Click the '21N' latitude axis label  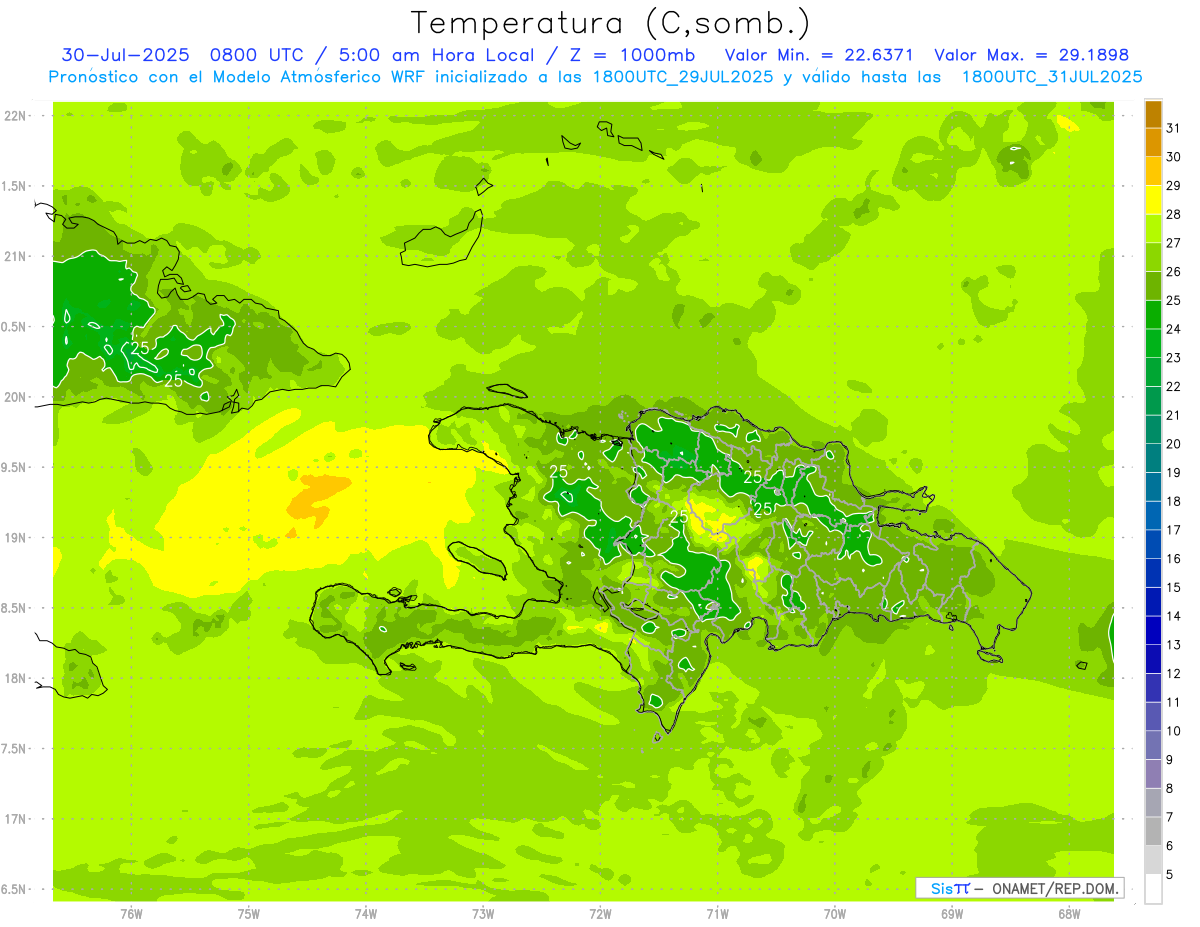(16, 257)
